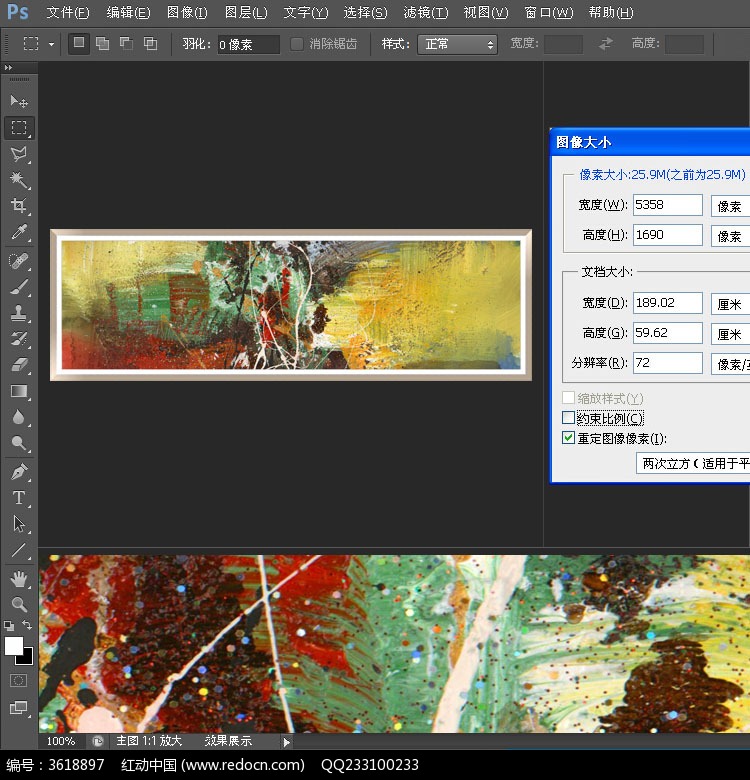Click the New Selection mode icon
This screenshot has width=750, height=780.
click(x=79, y=43)
